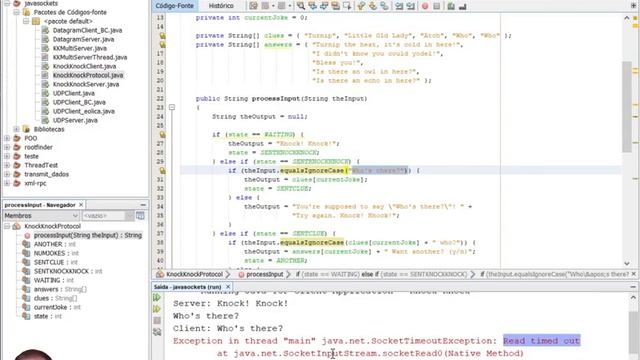Collapse the Pacotes de Códigos-fonte node
The height and width of the screenshot is (360, 640).
click(x=17, y=12)
